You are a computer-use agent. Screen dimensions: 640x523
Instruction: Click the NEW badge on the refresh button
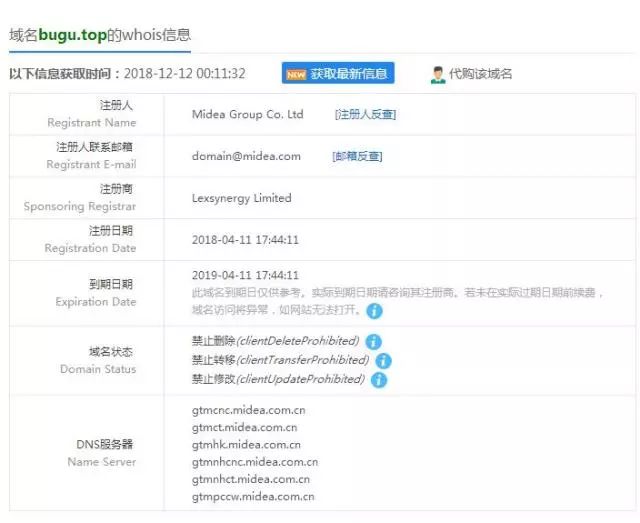[296, 75]
